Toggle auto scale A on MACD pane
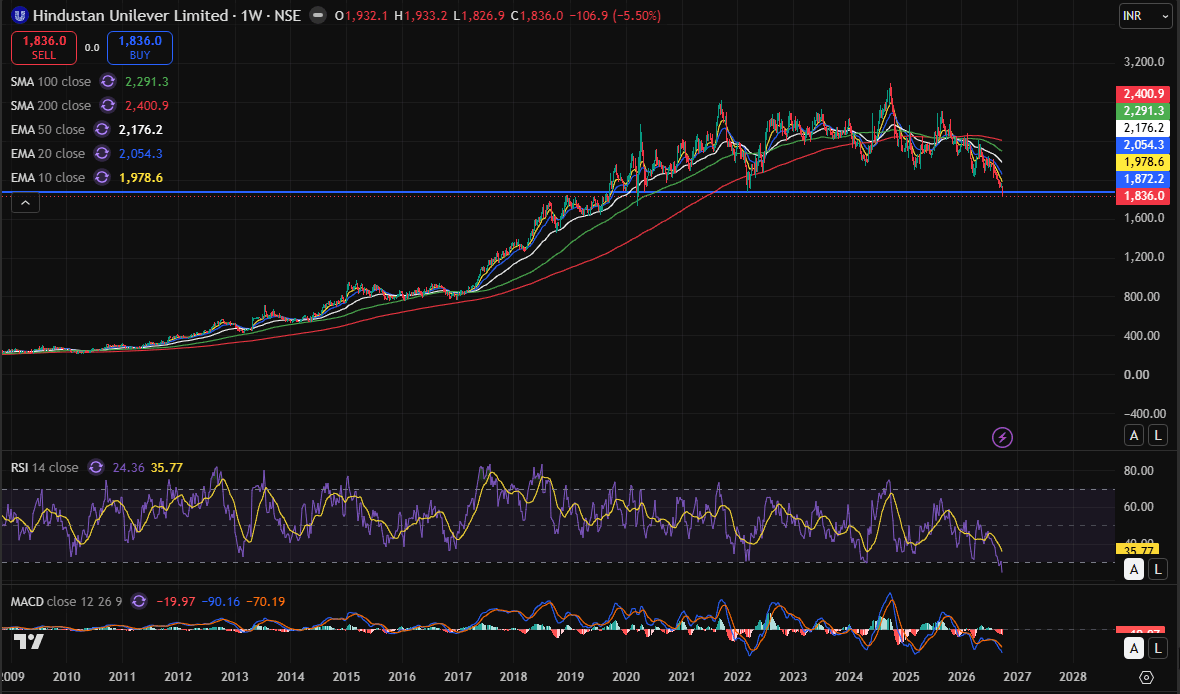The height and width of the screenshot is (694, 1180). 1134,648
